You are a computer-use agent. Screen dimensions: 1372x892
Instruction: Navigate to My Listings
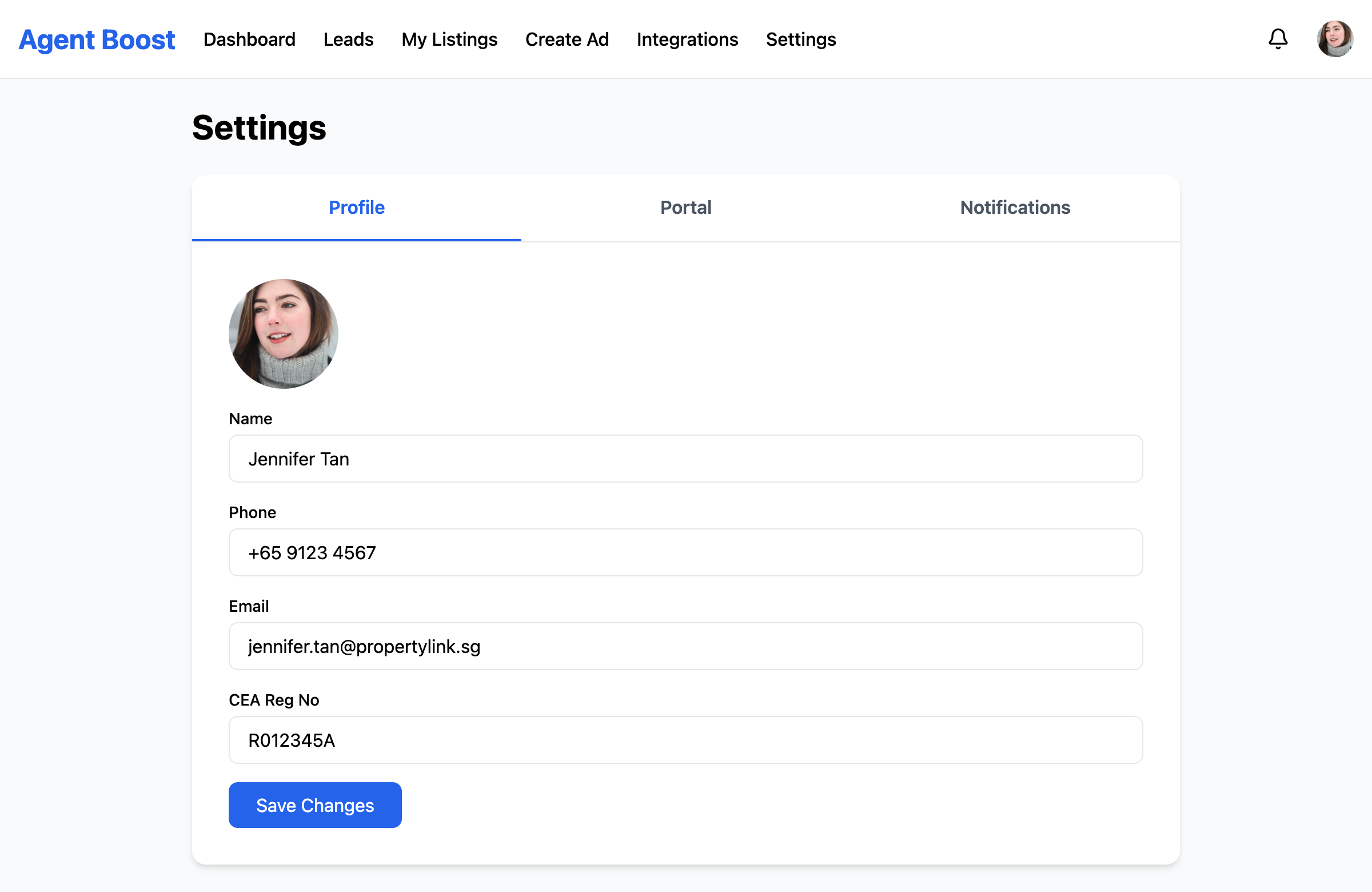[x=449, y=39]
